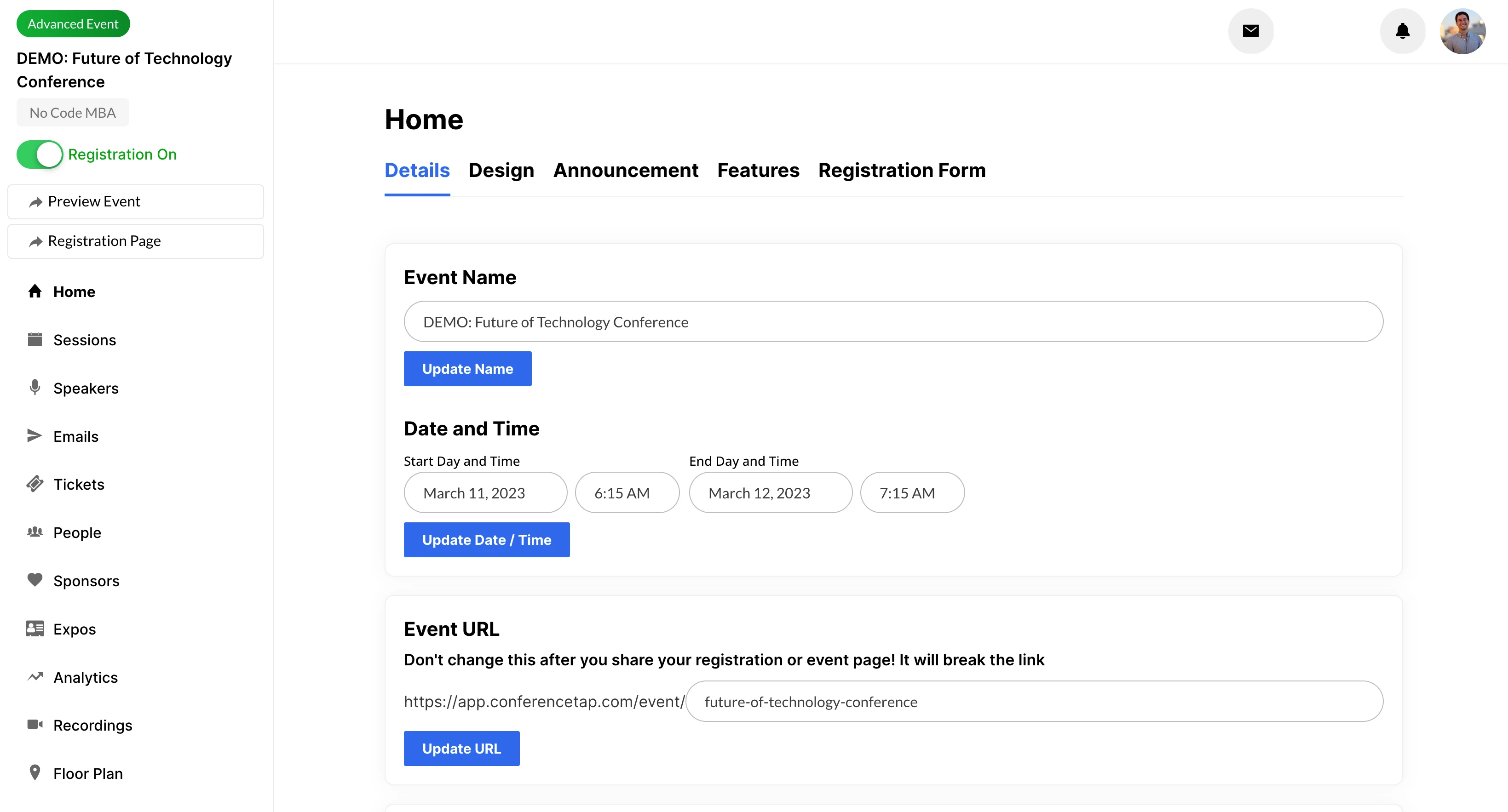Click the Speakers microphone icon
This screenshot has height=812, width=1508.
coord(35,387)
